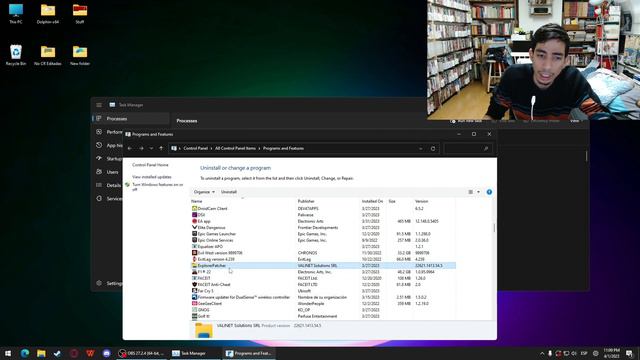Open View installed updates link
This screenshot has height=360, width=640.
coord(152,177)
